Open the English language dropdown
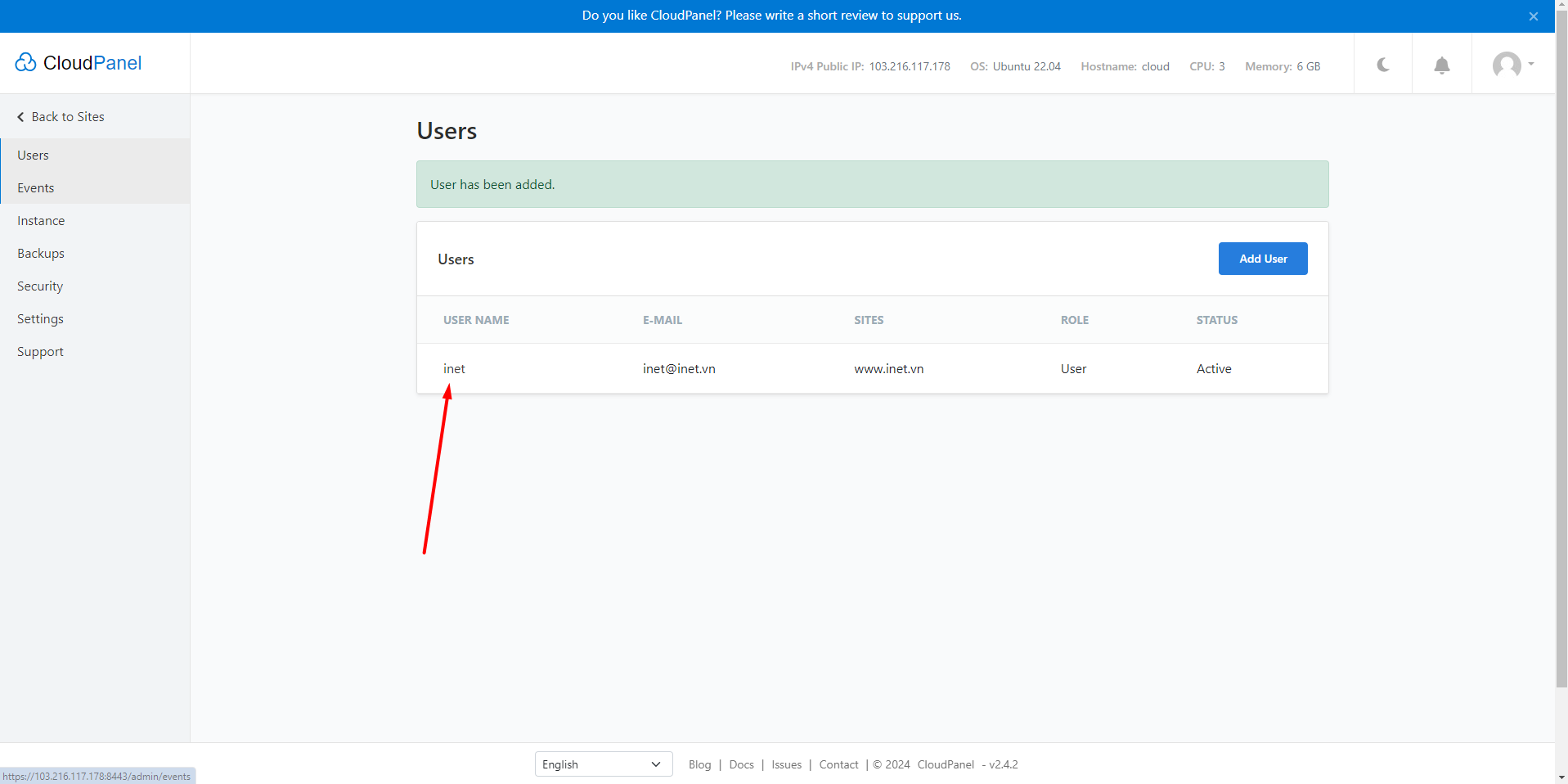1568x784 pixels. 603,764
